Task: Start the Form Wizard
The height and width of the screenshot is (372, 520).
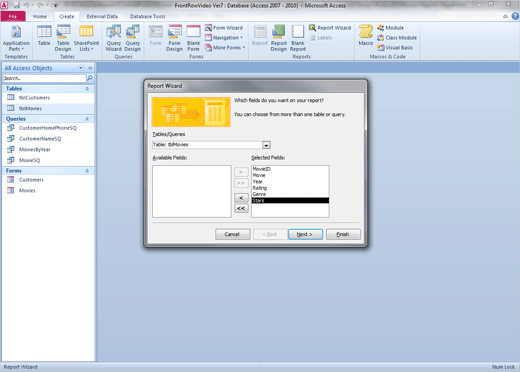Action: [224, 28]
